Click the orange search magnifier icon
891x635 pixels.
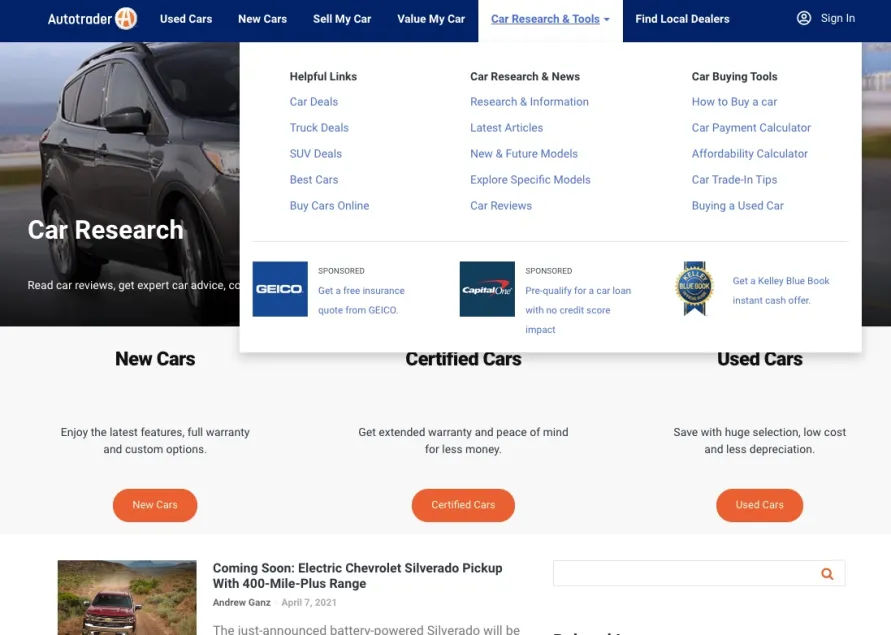coord(827,574)
